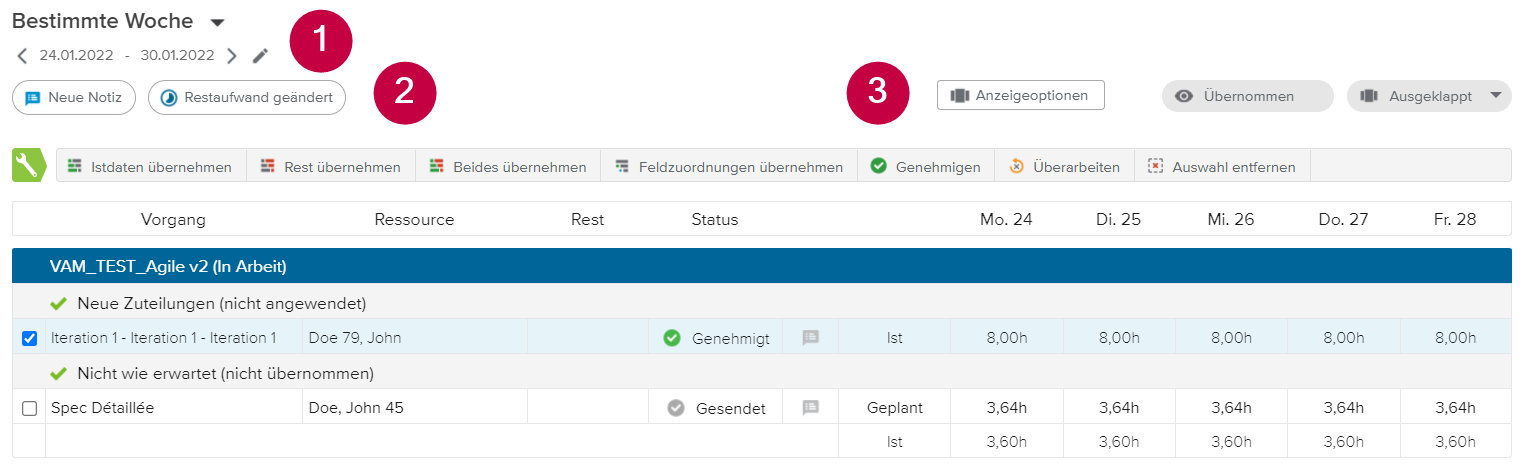Uncheck the Iteration 1 row checkbox
The width and height of the screenshot is (1522, 475).
click(29, 339)
